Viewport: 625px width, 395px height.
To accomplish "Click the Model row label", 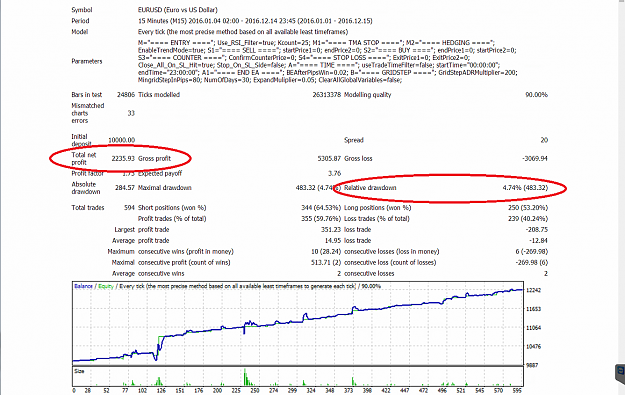I will (x=80, y=31).
